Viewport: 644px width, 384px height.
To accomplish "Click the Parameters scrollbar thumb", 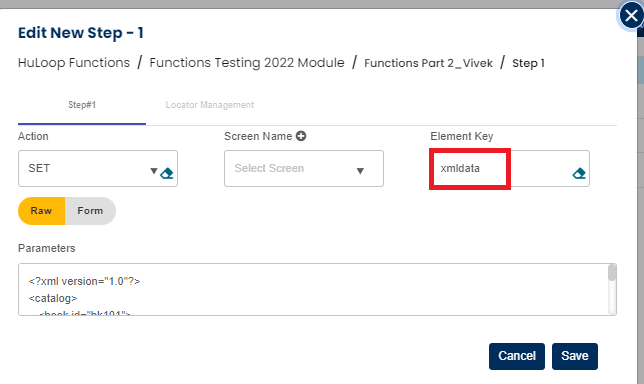I will point(612,273).
